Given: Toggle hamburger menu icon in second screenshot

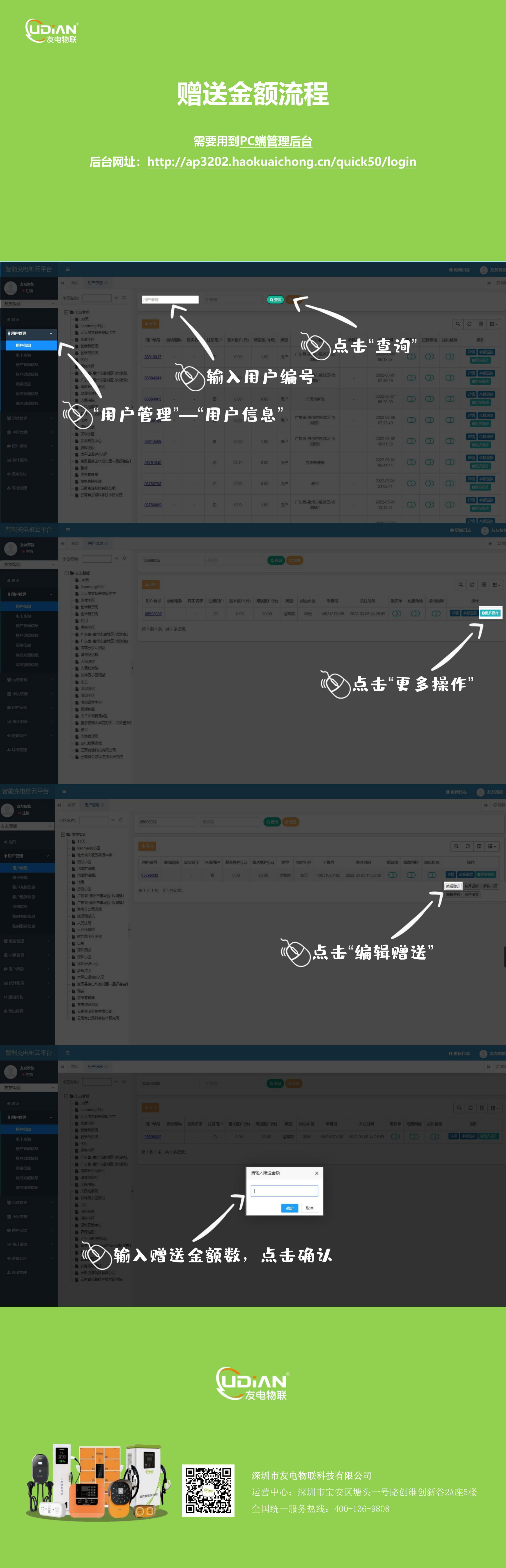Looking at the screenshot, I should (67, 530).
